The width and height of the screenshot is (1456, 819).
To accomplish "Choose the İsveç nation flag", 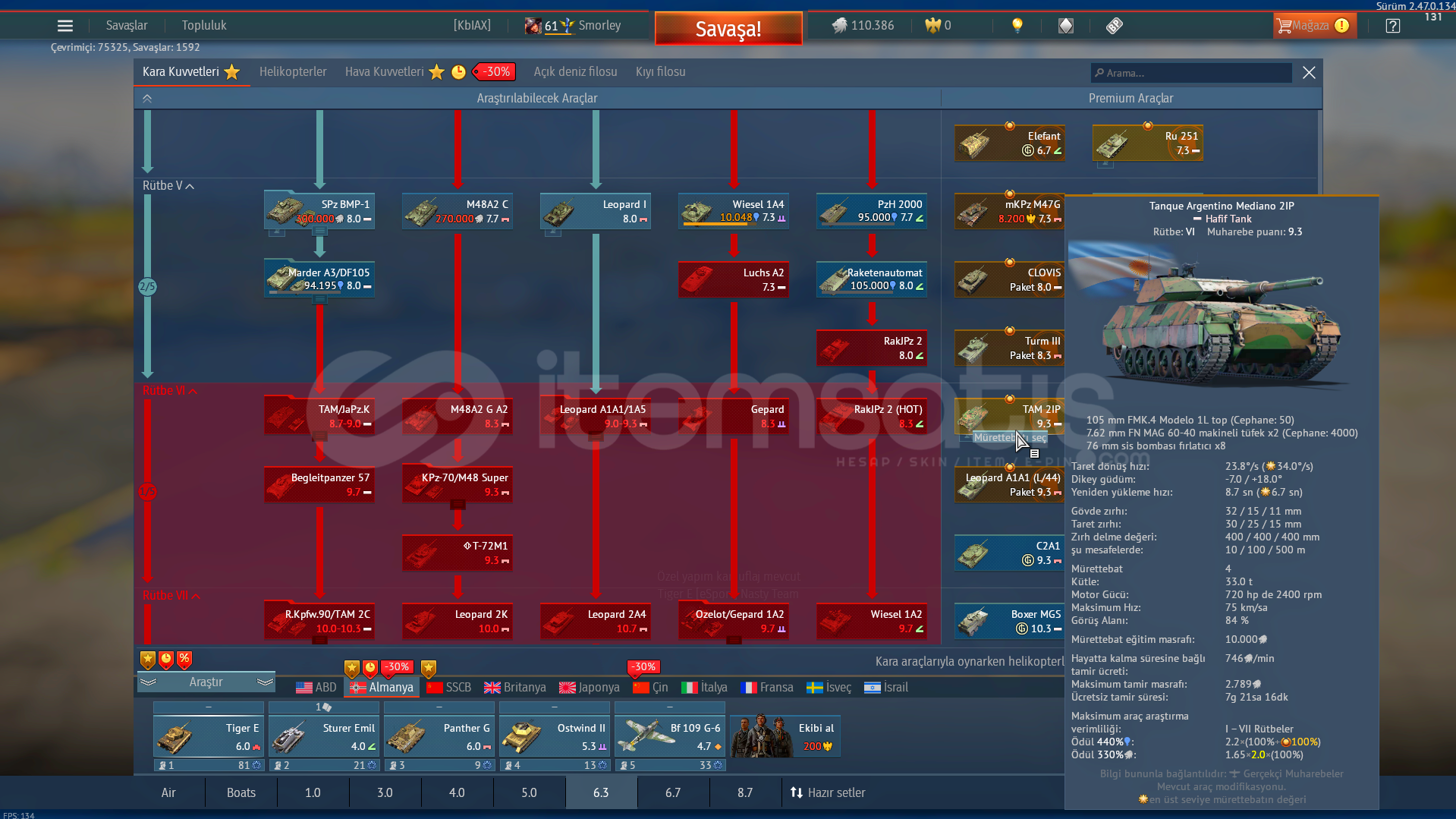I will 829,688.
